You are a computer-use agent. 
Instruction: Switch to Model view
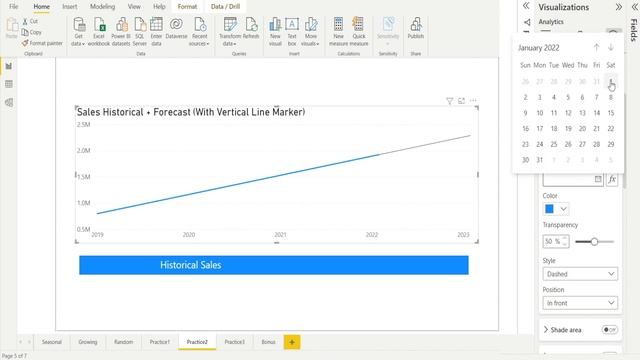tap(9, 102)
